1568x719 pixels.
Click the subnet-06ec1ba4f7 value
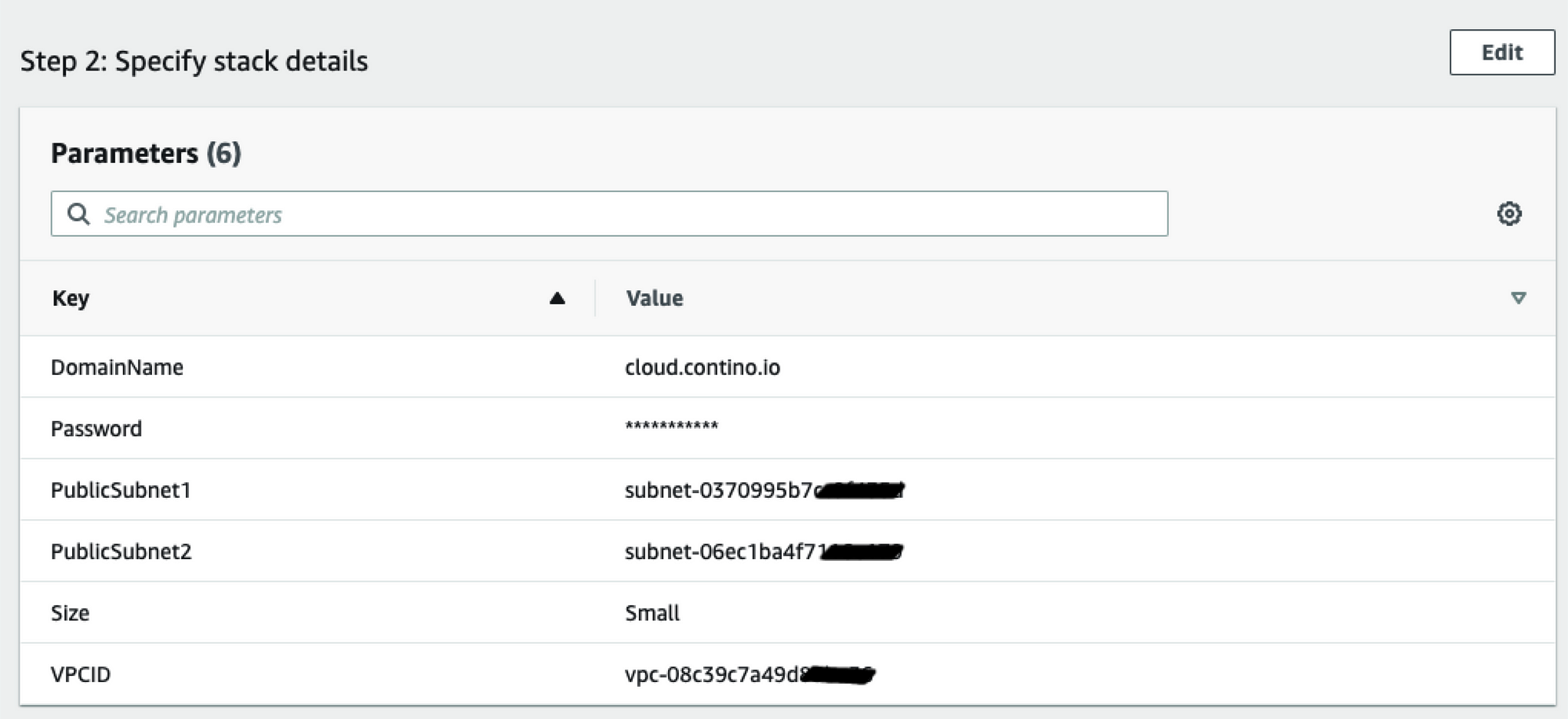pos(764,551)
